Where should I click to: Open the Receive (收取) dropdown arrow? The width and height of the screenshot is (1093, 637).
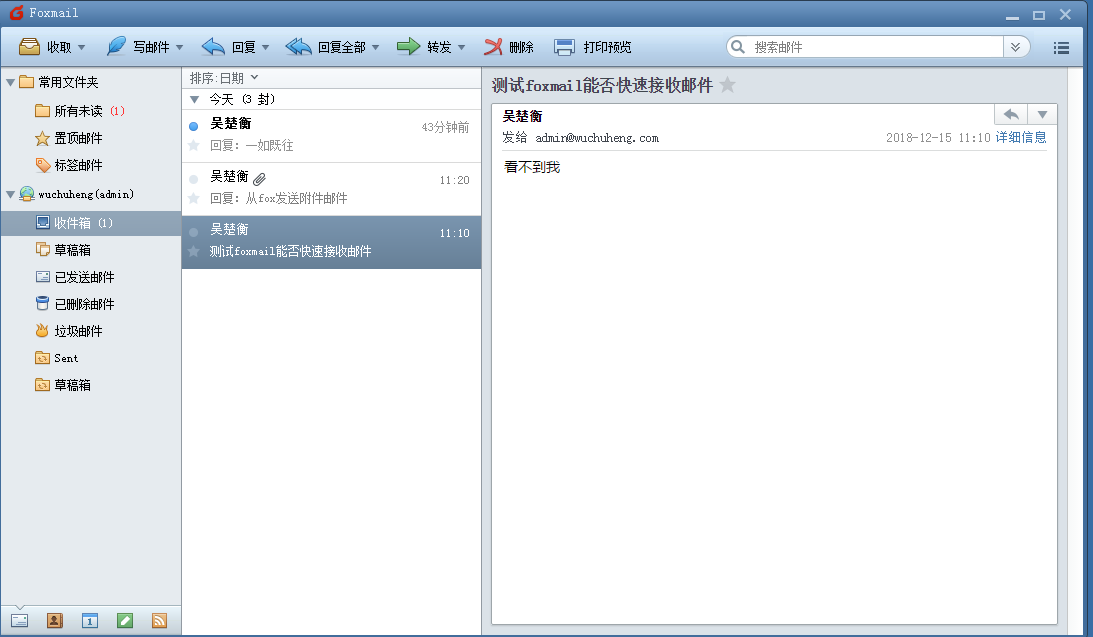click(82, 47)
